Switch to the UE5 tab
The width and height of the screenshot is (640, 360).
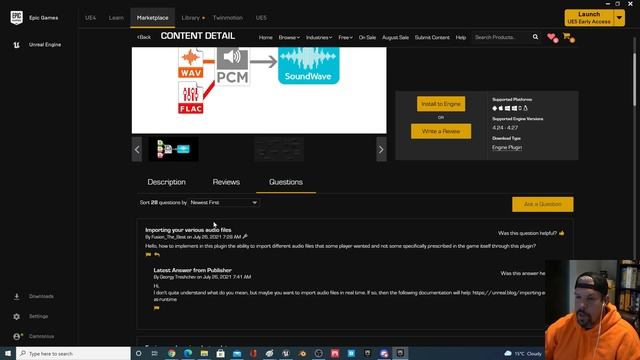coord(261,18)
